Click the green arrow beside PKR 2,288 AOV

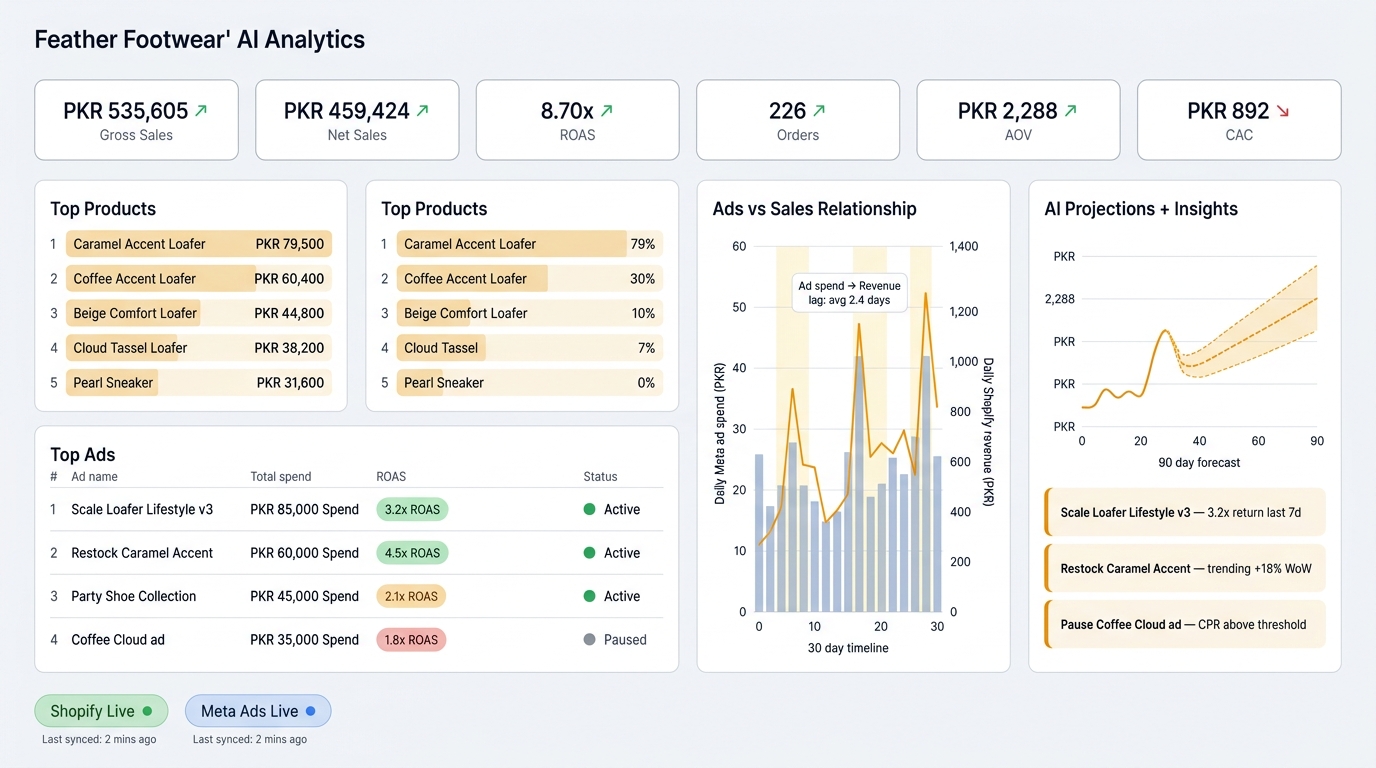click(1071, 111)
